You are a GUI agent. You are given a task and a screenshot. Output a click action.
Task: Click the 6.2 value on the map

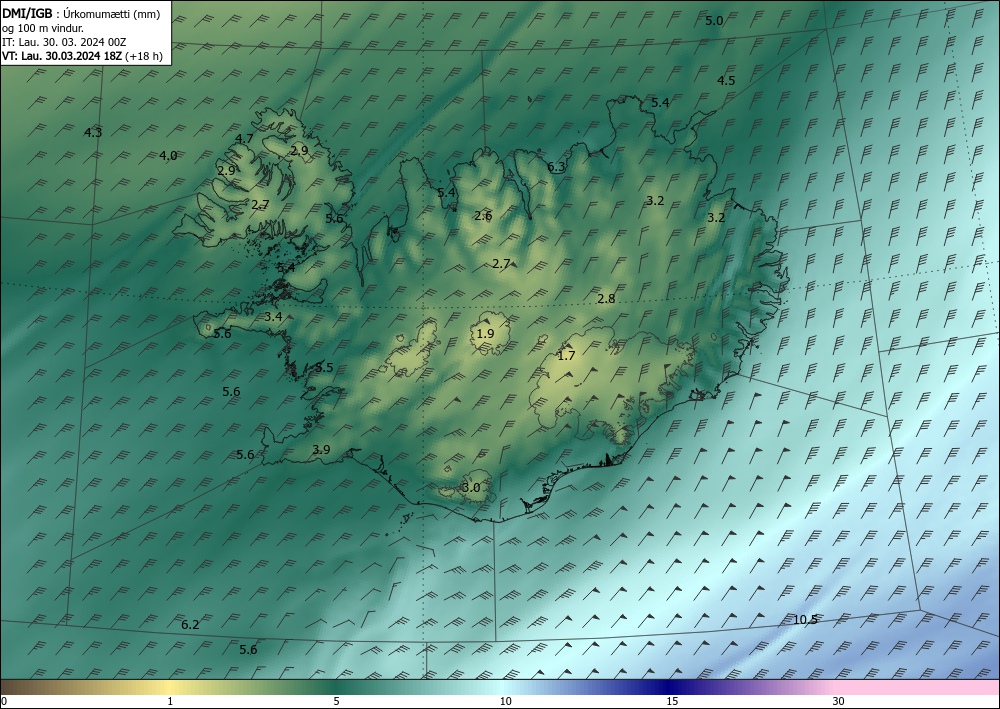[x=190, y=625]
